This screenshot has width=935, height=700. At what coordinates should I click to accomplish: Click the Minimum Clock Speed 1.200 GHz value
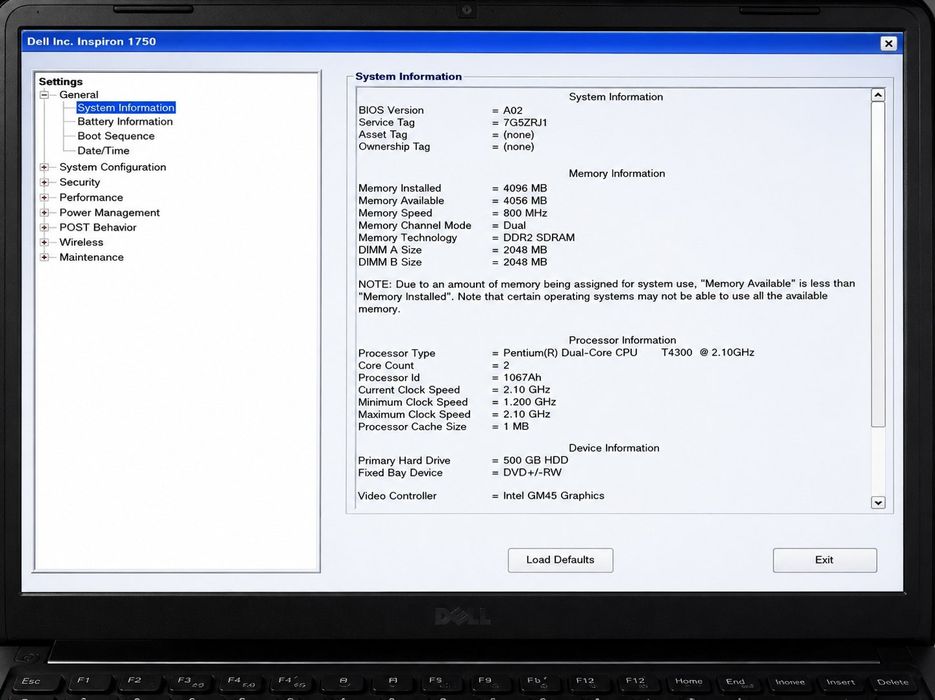pos(530,402)
